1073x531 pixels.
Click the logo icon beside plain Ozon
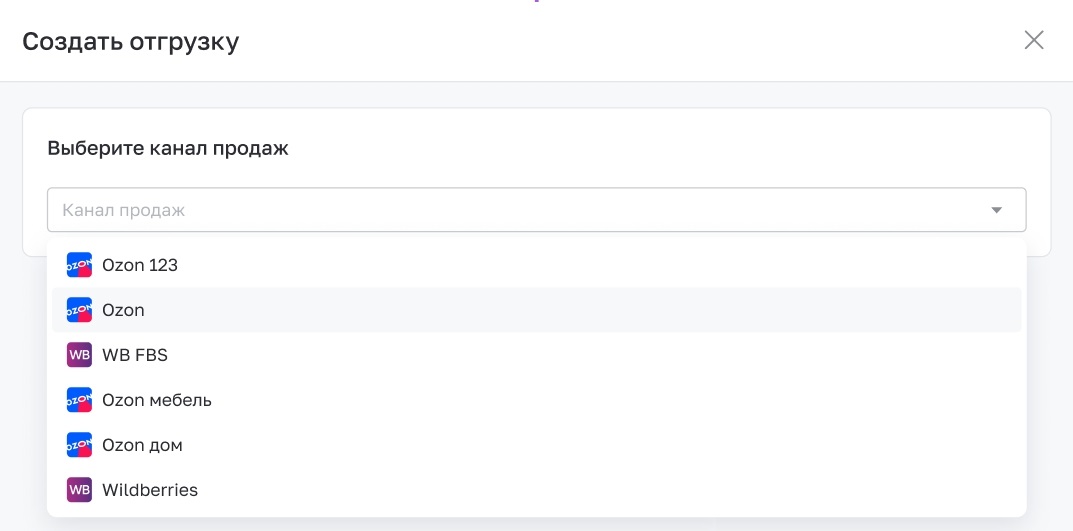[79, 310]
